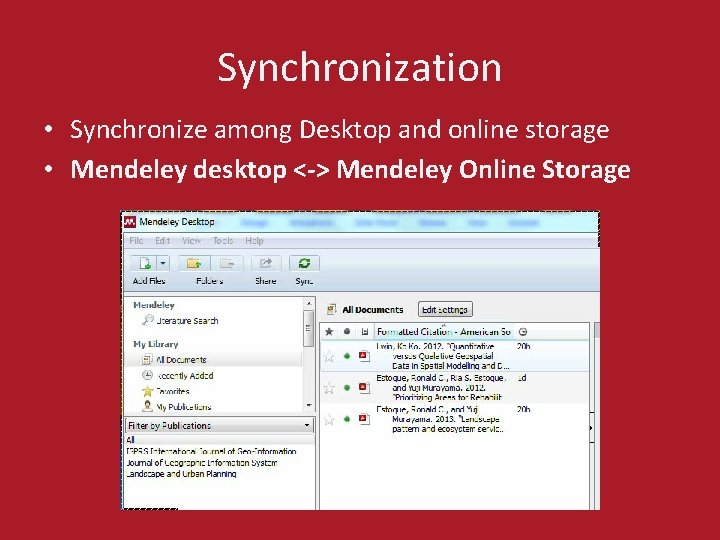Open the Filter by Publications dropdown
The width and height of the screenshot is (720, 540).
tap(219, 426)
